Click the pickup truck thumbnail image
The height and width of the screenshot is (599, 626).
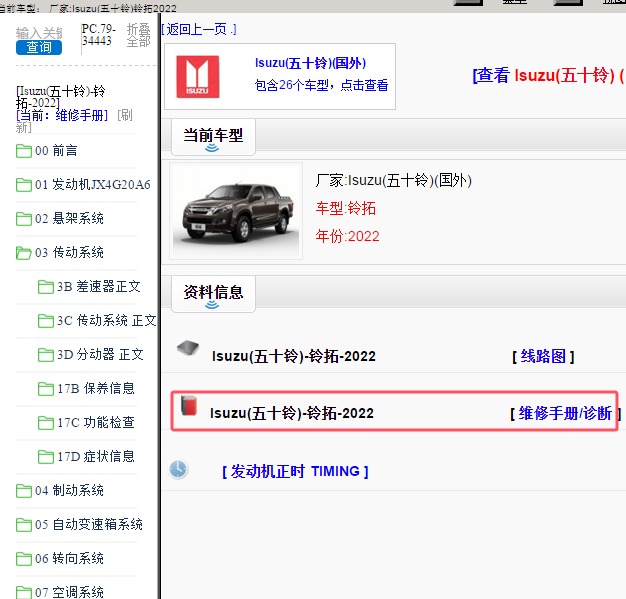236,211
